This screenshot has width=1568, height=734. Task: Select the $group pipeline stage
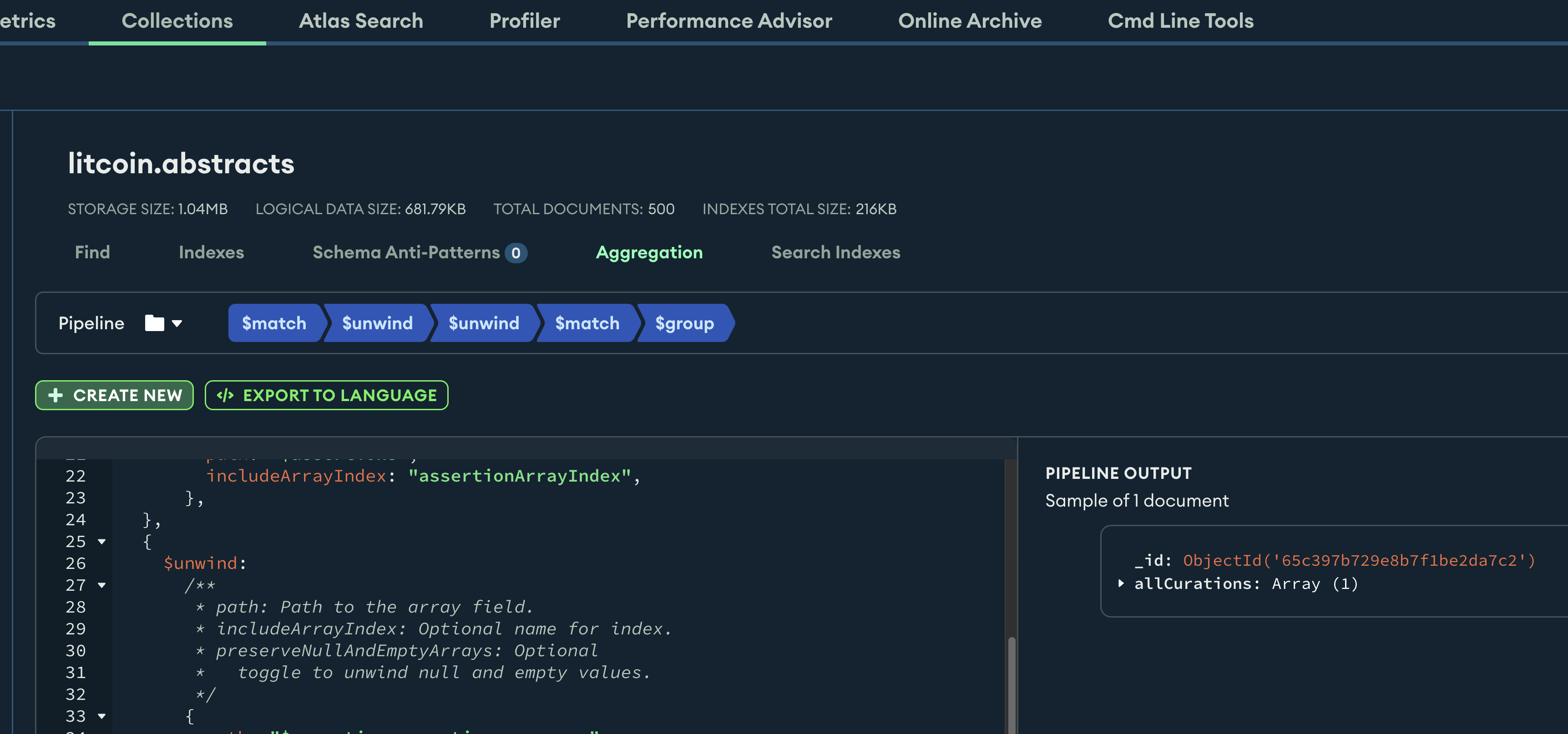684,323
